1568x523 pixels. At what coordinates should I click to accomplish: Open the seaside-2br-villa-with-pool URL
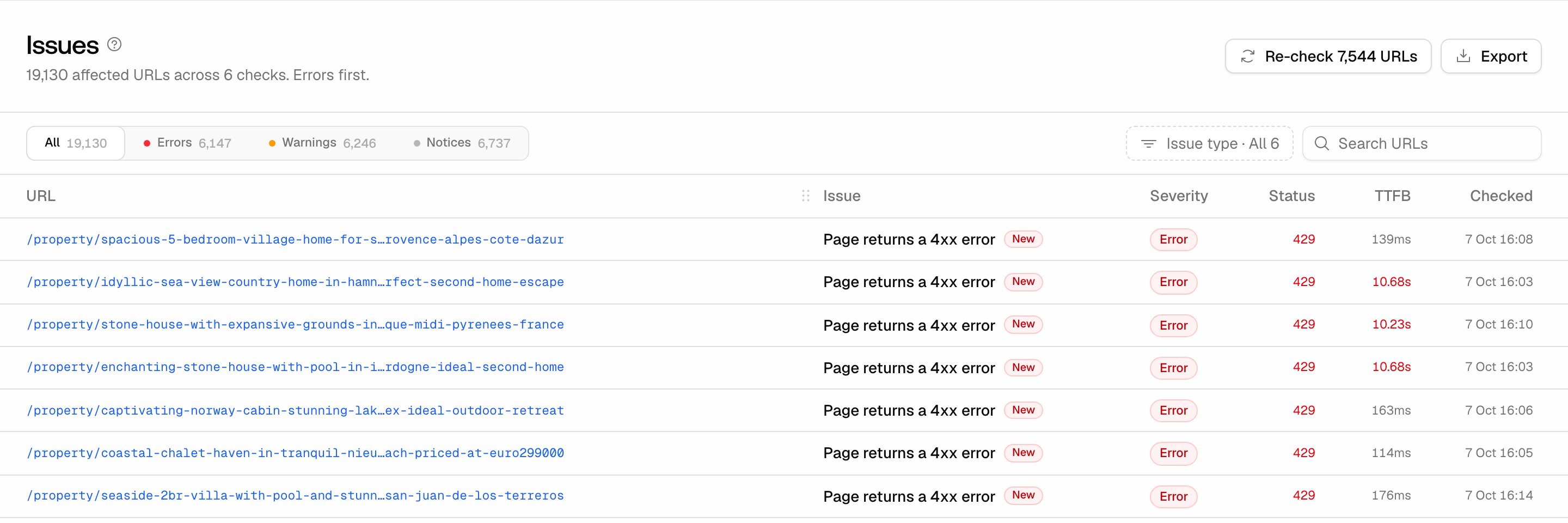[295, 496]
